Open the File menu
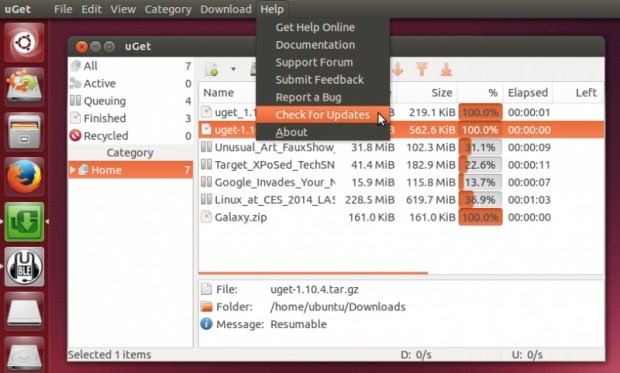Viewport: 620px width, 373px height. tap(63, 9)
